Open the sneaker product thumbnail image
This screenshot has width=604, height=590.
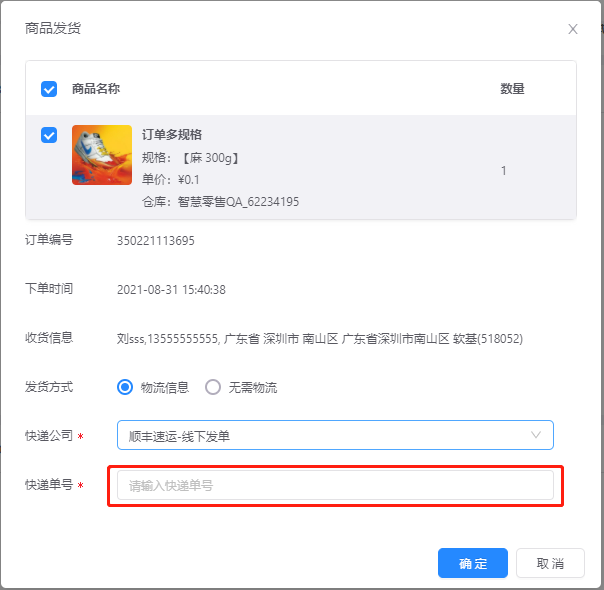pos(102,155)
